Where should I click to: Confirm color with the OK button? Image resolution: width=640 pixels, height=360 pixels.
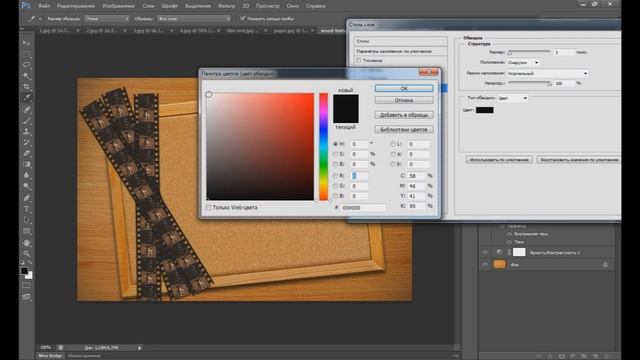[404, 88]
